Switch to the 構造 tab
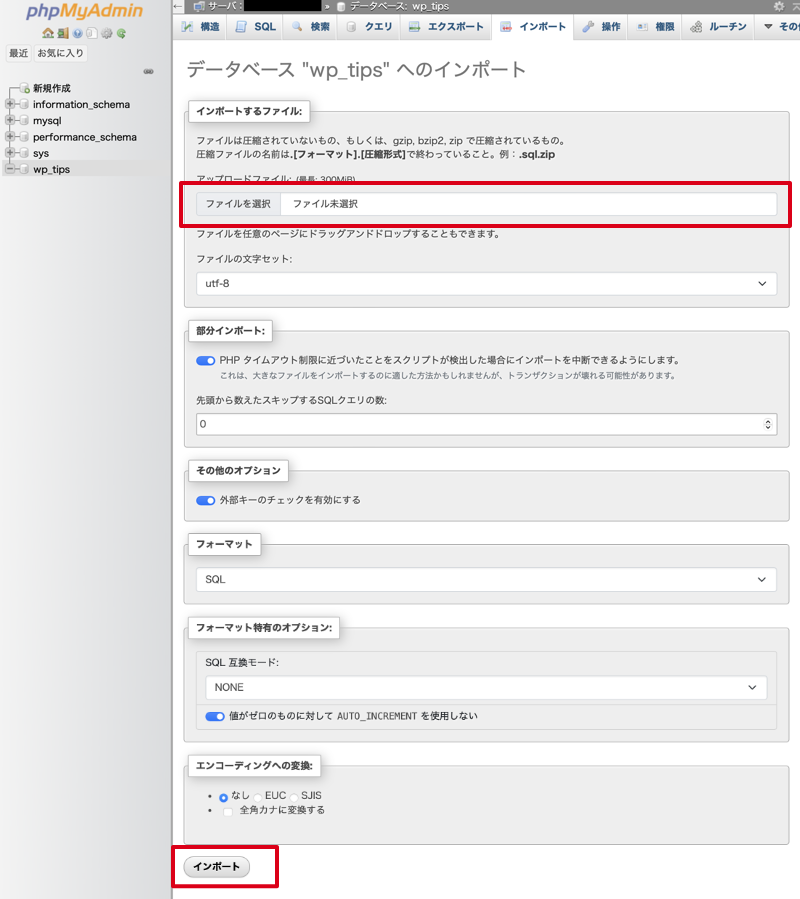The height and width of the screenshot is (899, 800). (201, 27)
